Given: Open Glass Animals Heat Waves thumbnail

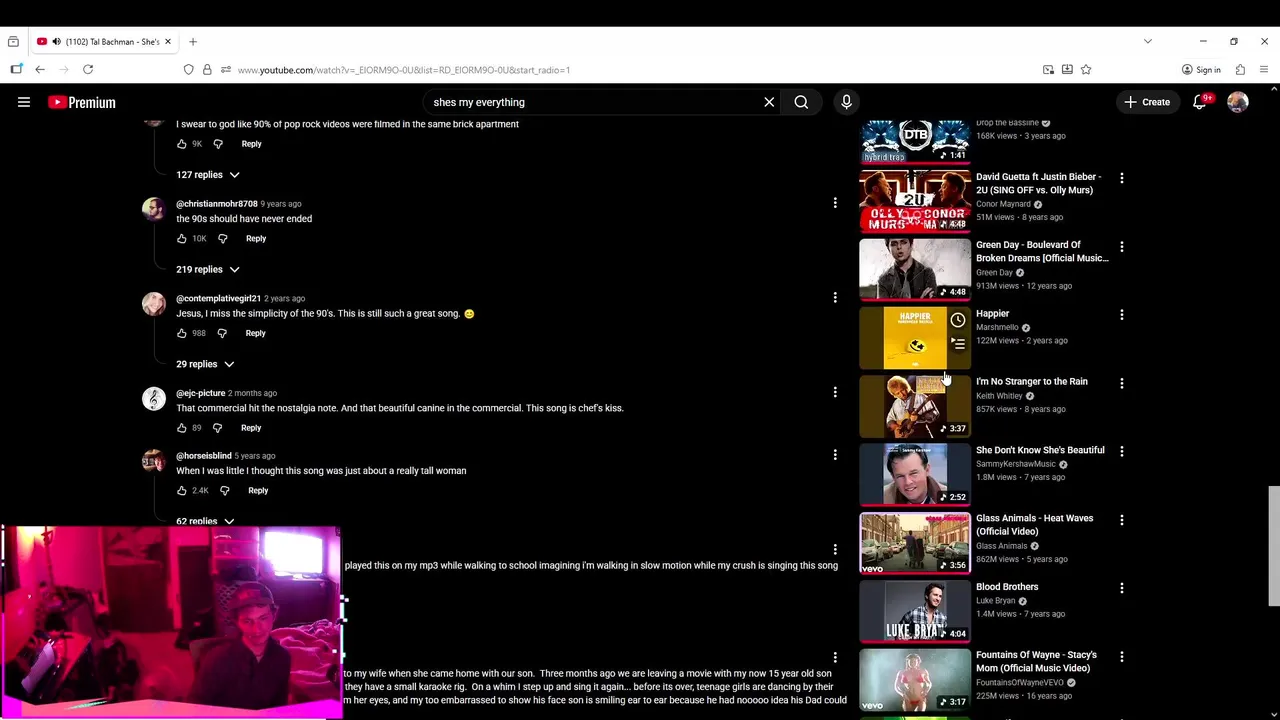Looking at the screenshot, I should [x=915, y=542].
